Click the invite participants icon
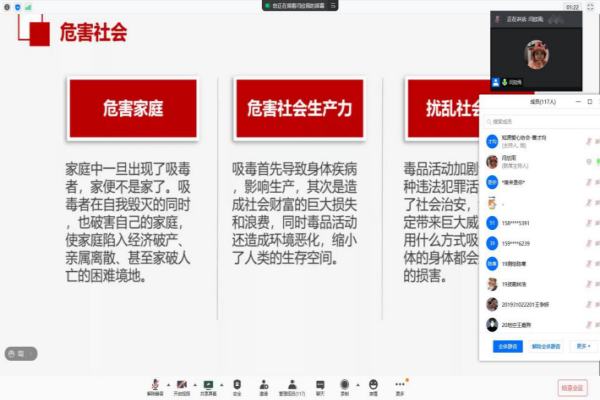The image size is (600, 400). (x=264, y=384)
